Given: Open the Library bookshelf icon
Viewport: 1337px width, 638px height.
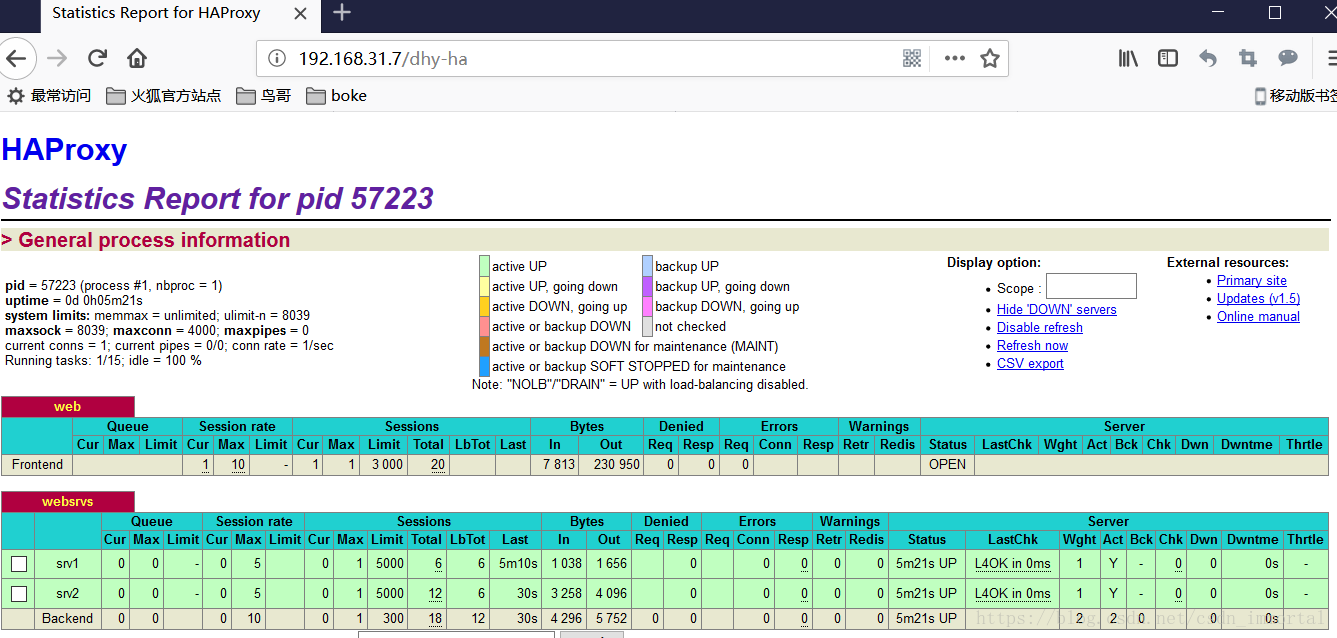Looking at the screenshot, I should click(x=1128, y=58).
